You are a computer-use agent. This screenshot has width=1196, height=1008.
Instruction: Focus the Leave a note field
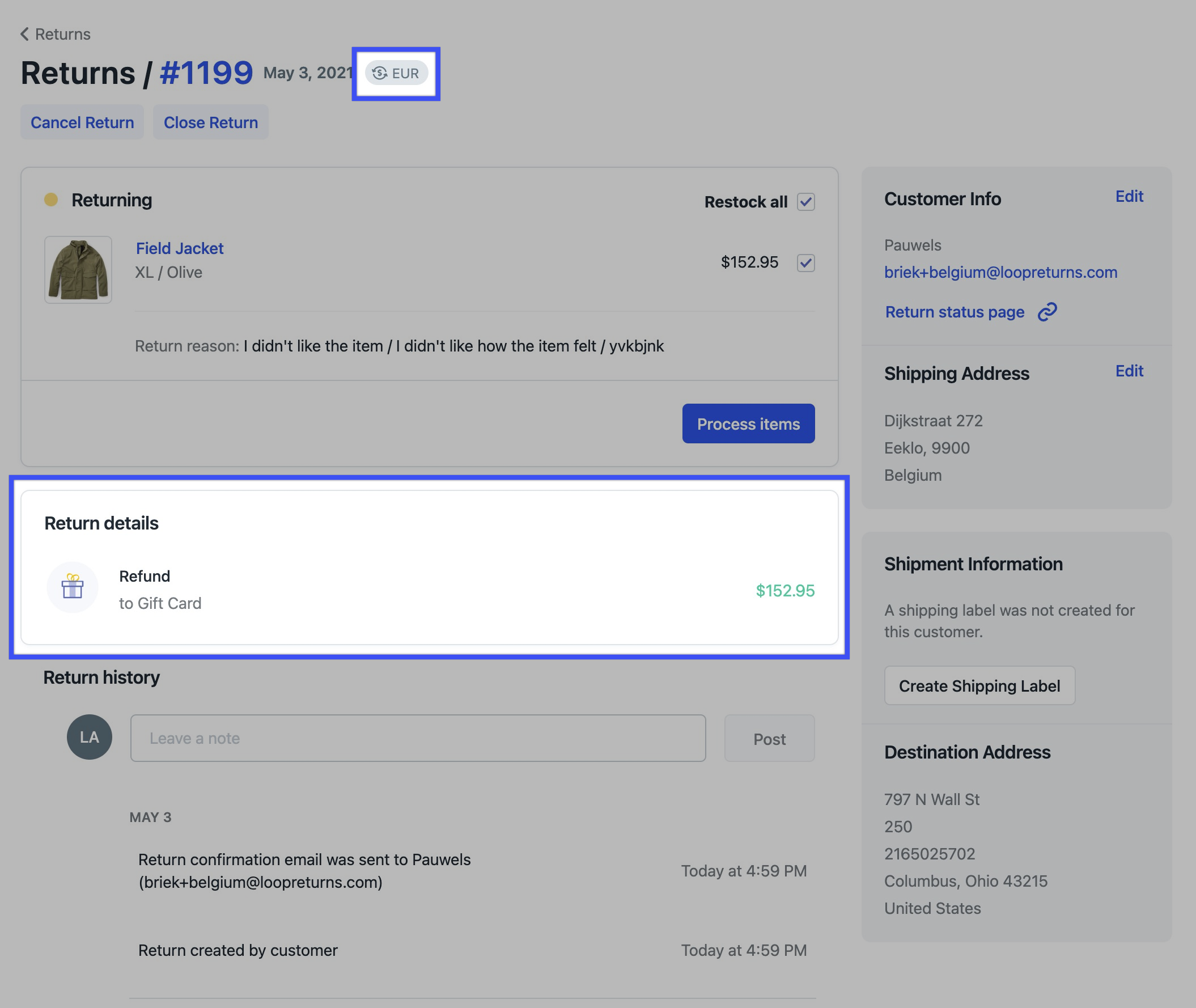418,738
